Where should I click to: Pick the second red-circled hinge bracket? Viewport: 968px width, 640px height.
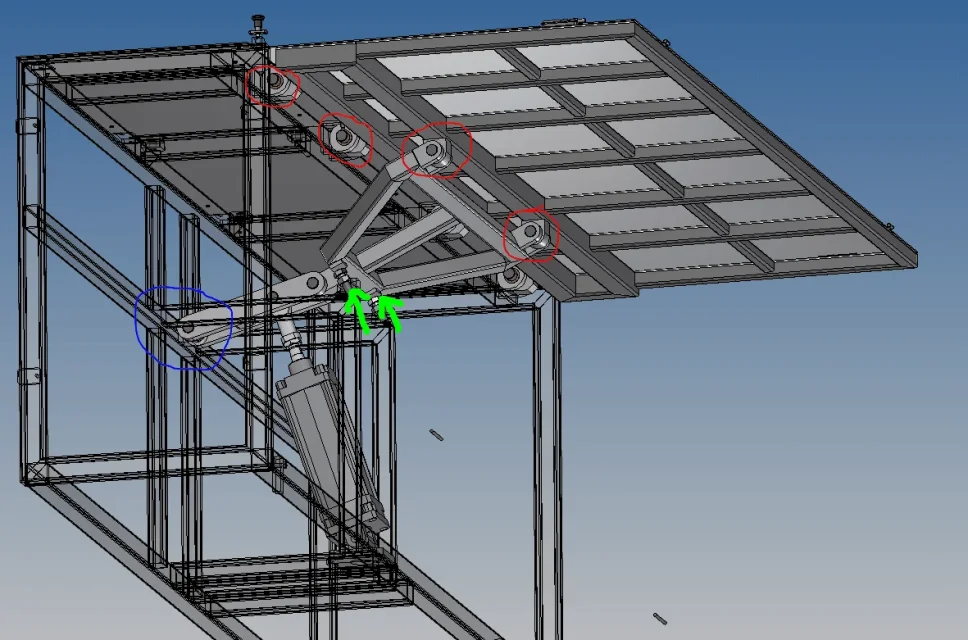tap(346, 139)
